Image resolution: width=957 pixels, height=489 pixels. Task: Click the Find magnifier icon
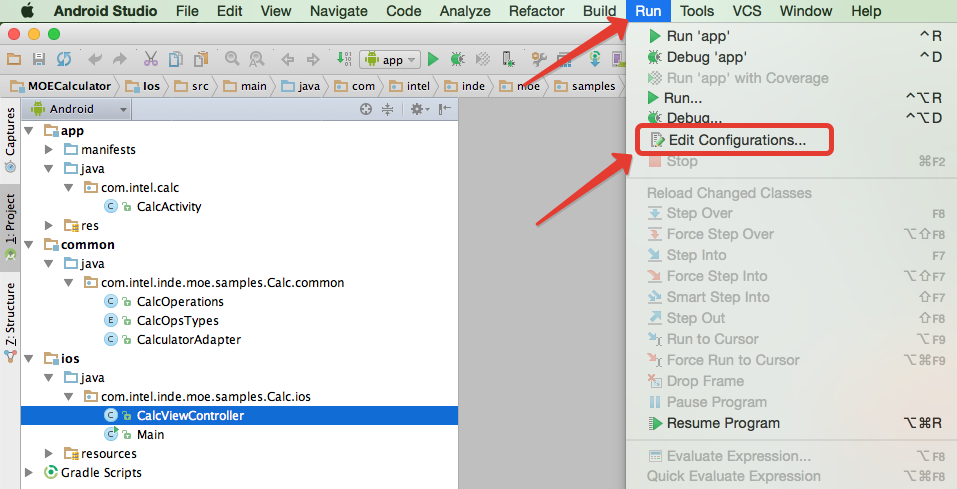pyautogui.click(x=232, y=59)
